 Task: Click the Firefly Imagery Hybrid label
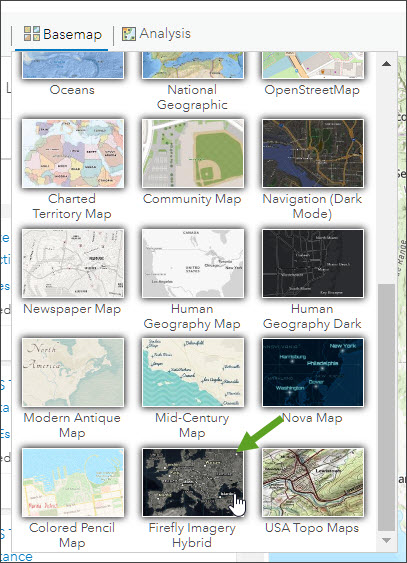click(192, 535)
